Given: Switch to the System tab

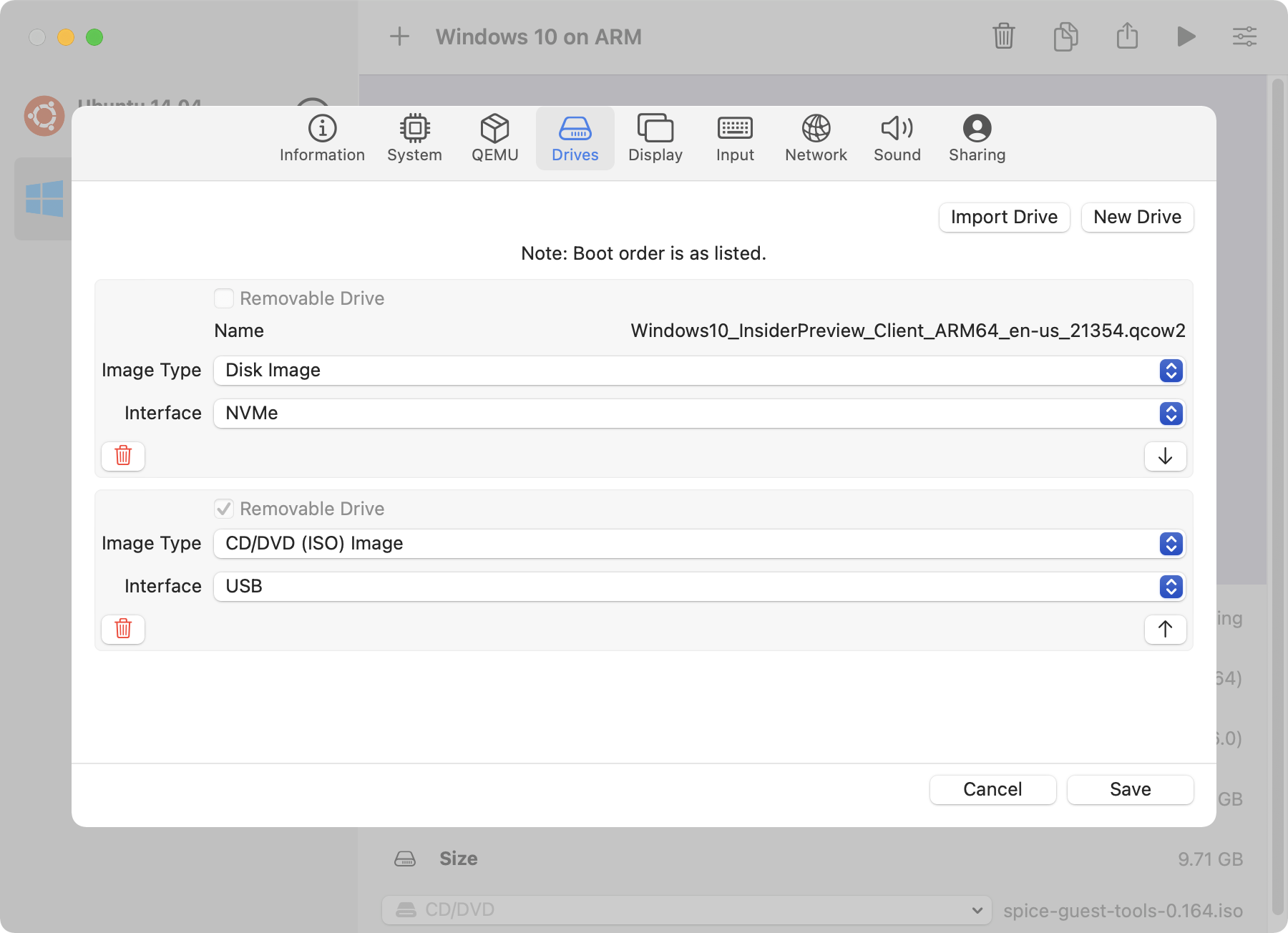Looking at the screenshot, I should pyautogui.click(x=414, y=138).
